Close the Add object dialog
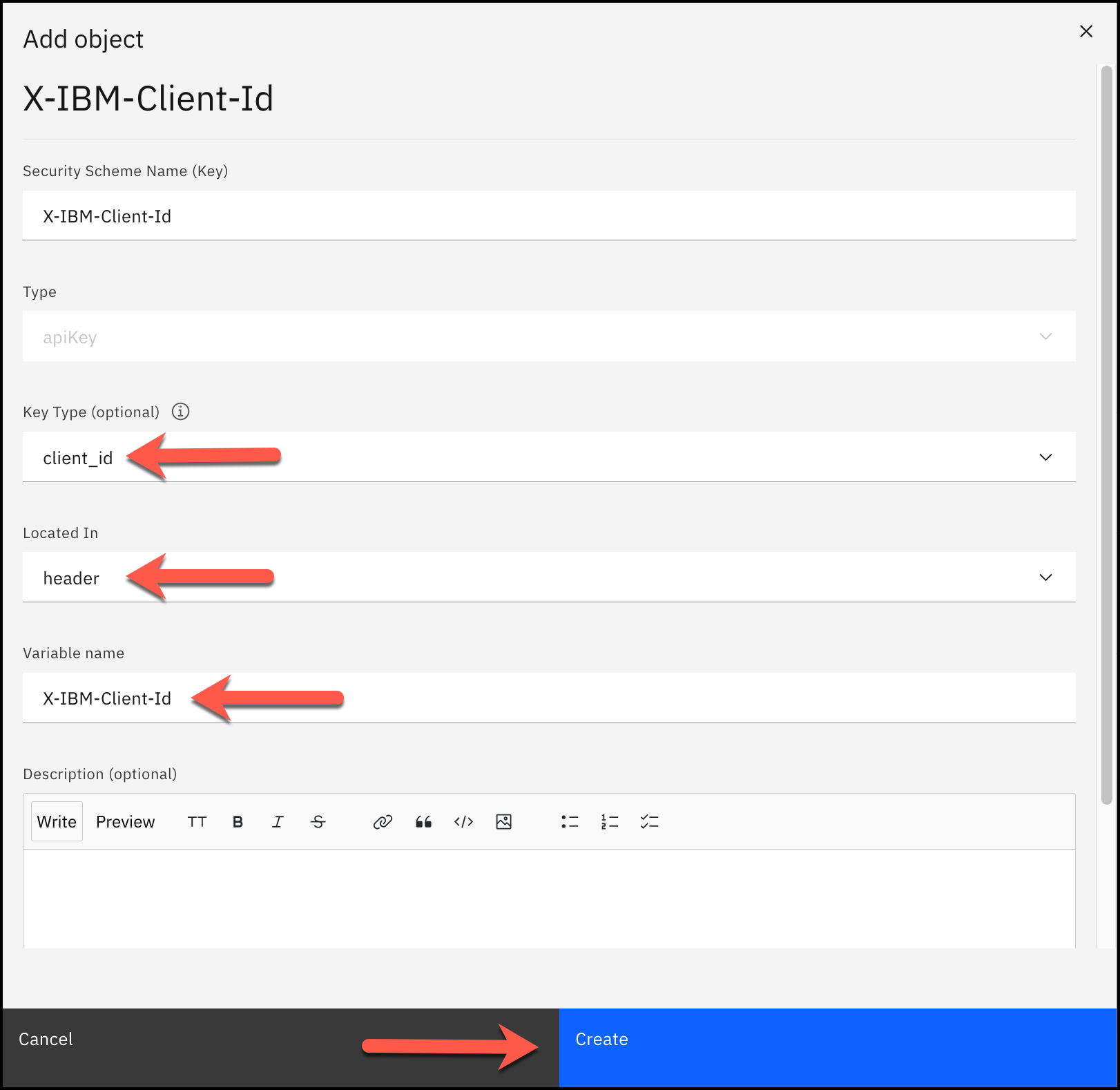 [1086, 31]
